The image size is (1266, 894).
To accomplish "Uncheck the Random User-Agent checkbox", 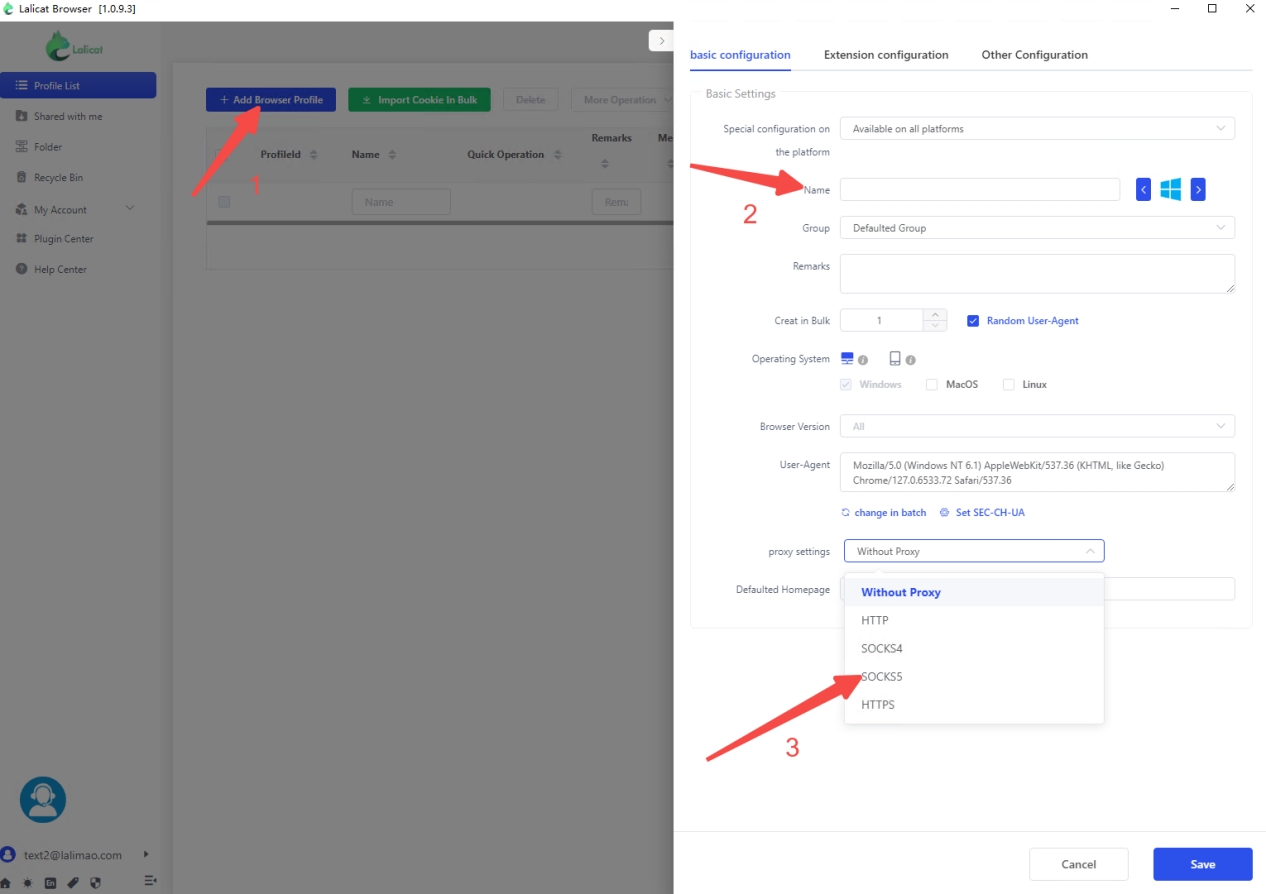I will [972, 321].
